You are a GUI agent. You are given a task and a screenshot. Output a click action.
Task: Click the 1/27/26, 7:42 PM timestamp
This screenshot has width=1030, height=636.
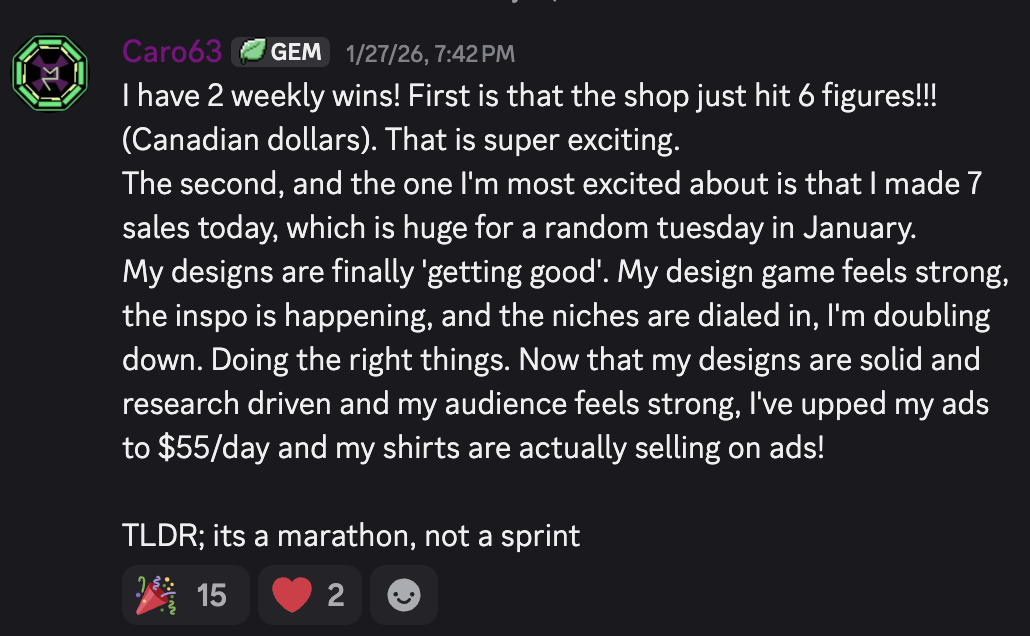pos(430,53)
